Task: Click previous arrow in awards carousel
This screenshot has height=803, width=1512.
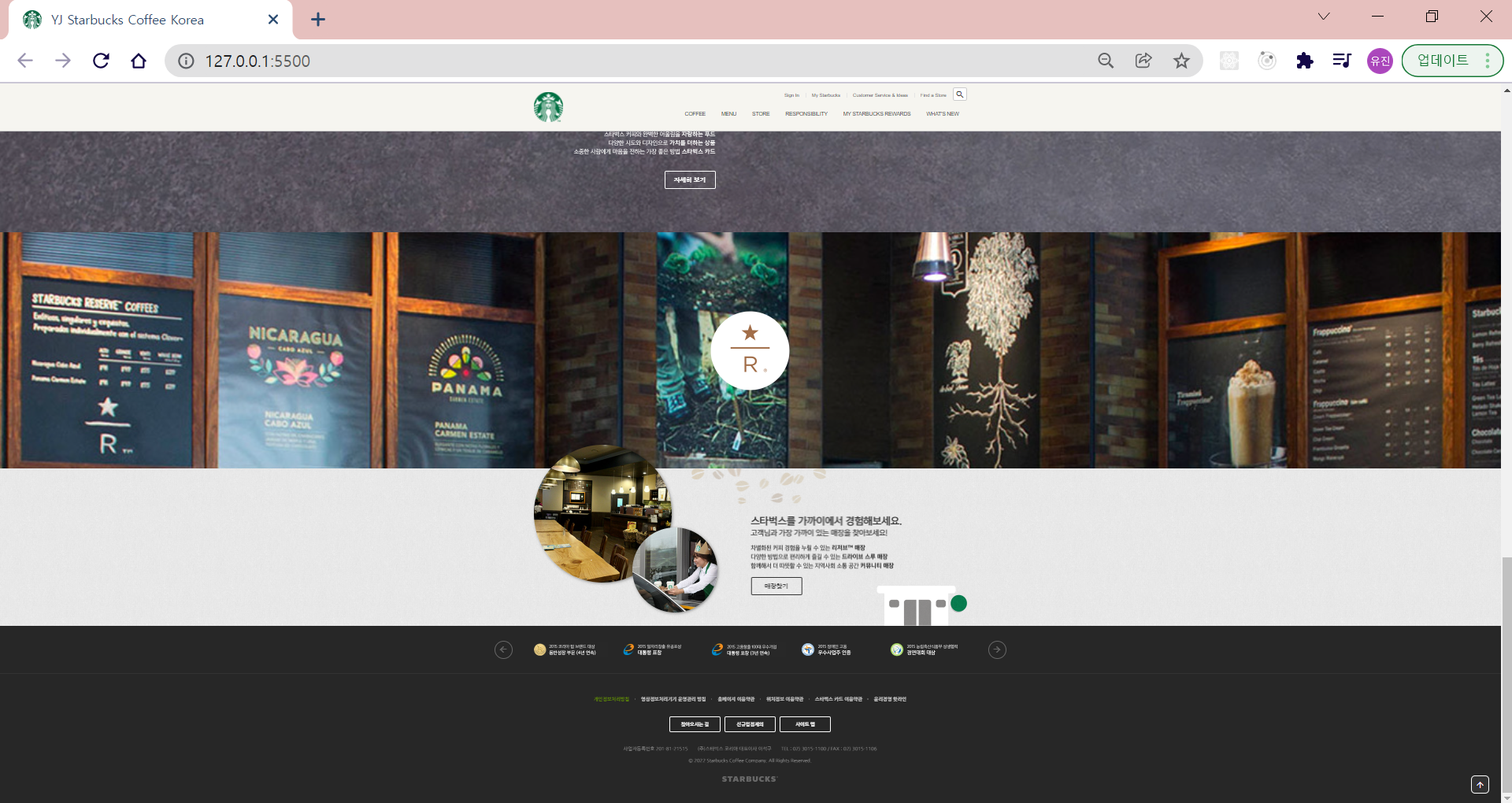Action: tap(503, 649)
